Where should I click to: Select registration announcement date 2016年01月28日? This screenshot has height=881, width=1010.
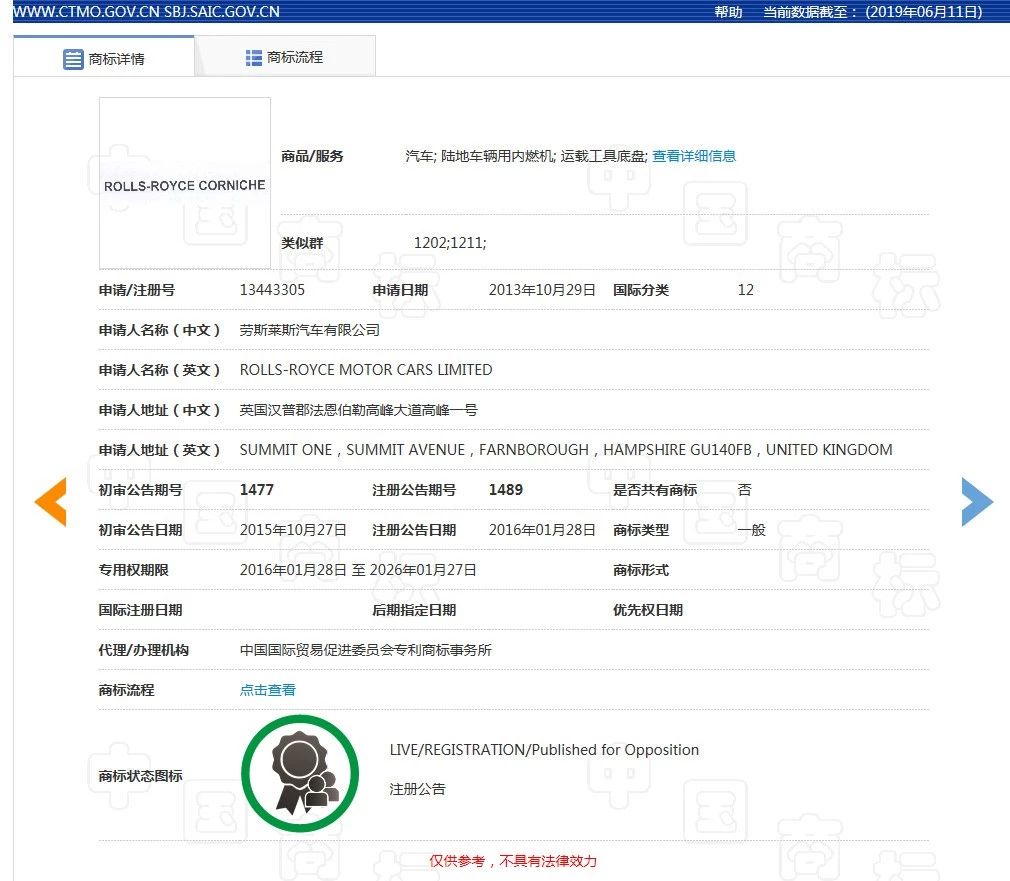click(542, 529)
